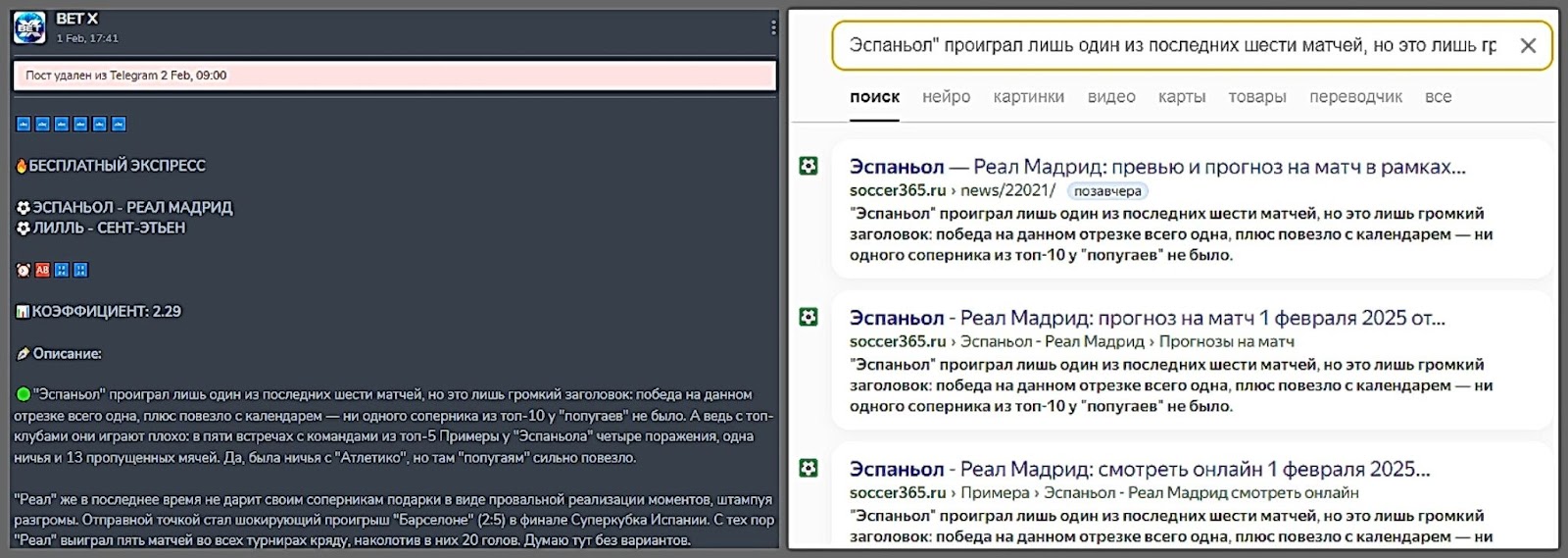Open the прогноз на матч 1 февраля result
This screenshot has height=558, width=1568.
(x=1147, y=318)
